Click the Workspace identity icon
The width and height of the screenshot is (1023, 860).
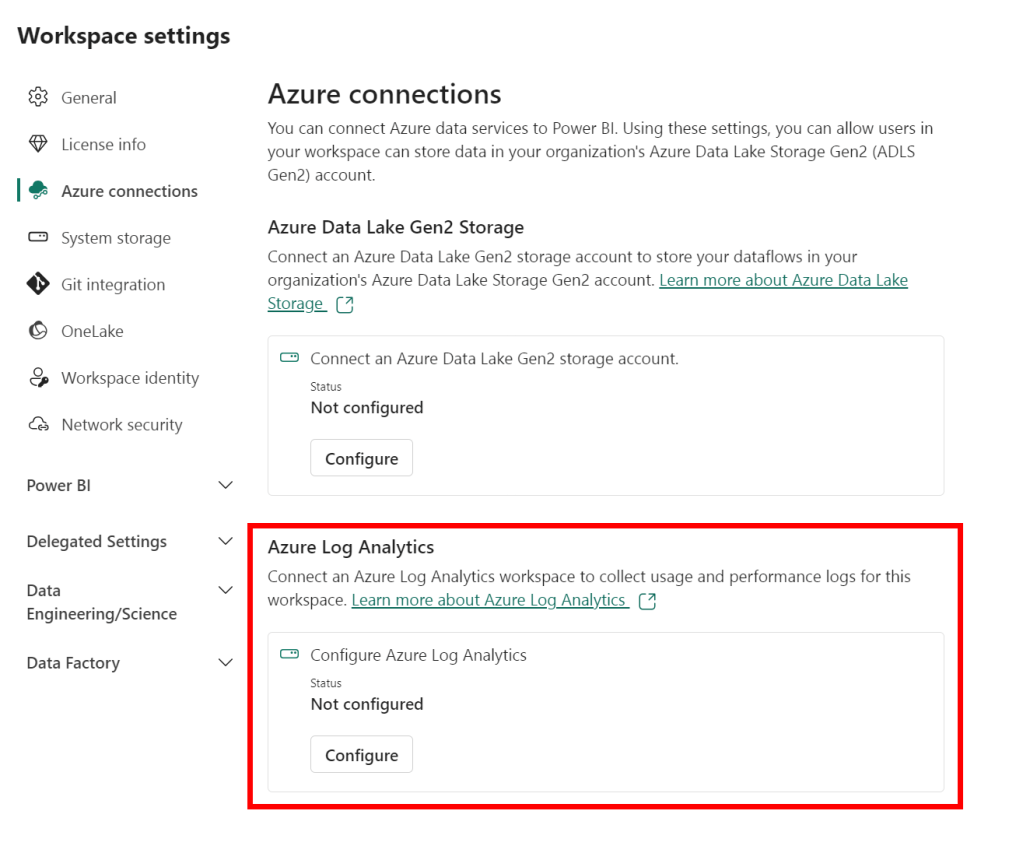coord(38,378)
